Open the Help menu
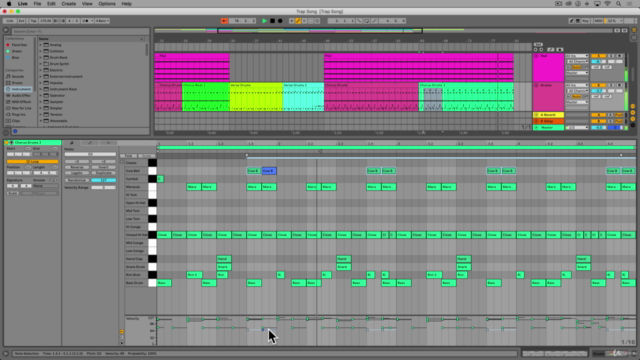640x360 pixels. pos(127,4)
